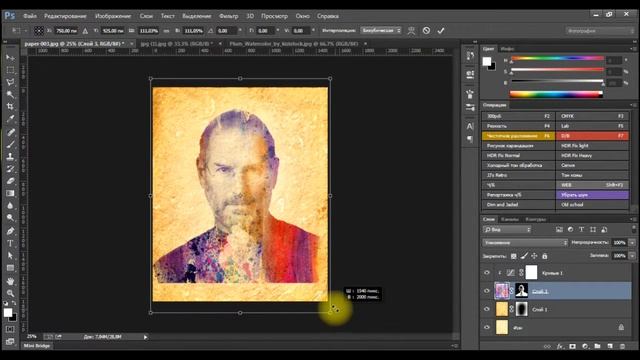
Task: Switch to the Каналы tab
Action: click(x=509, y=219)
